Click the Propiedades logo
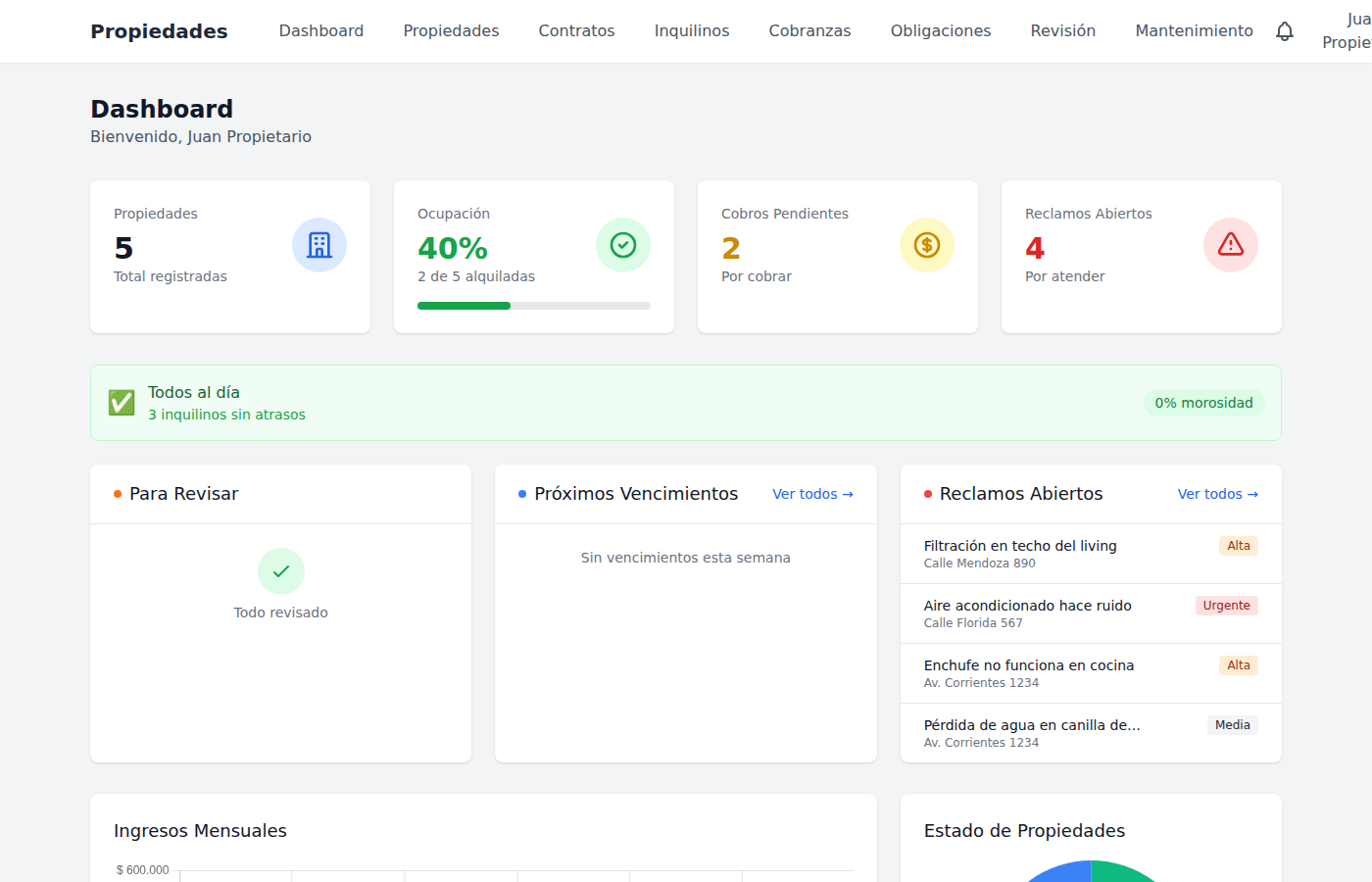The height and width of the screenshot is (882, 1372). tap(159, 31)
